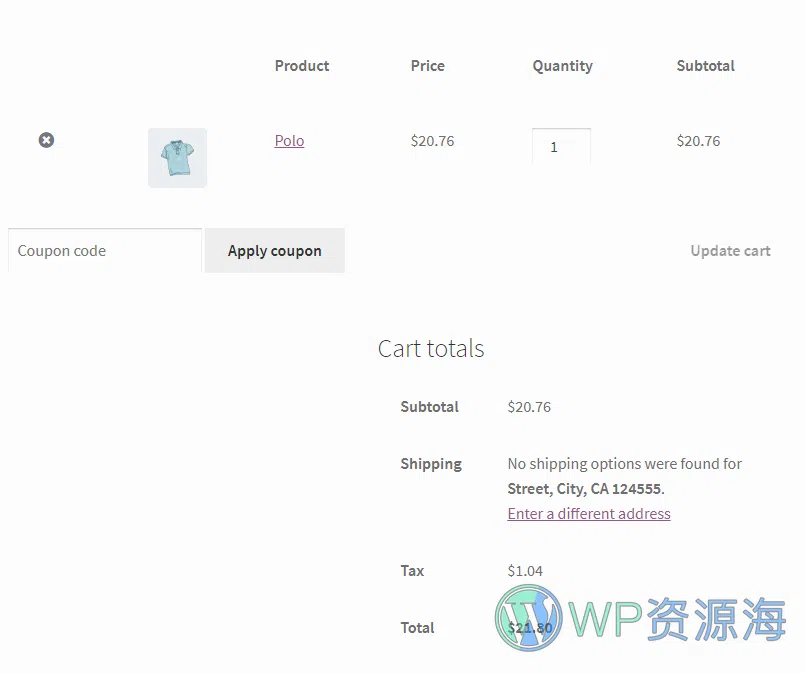Click the Street, City, CA 124555 address text
805x673 pixels.
click(585, 489)
